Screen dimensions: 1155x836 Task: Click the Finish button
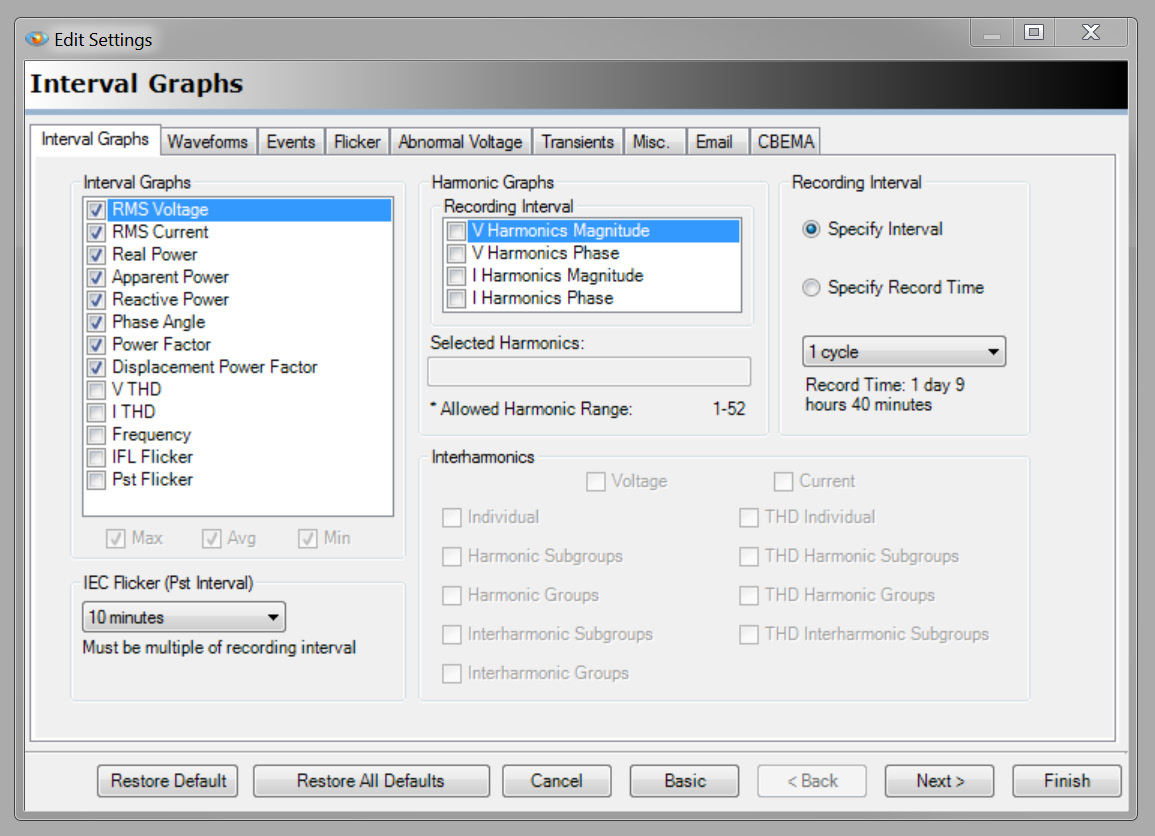[1066, 781]
